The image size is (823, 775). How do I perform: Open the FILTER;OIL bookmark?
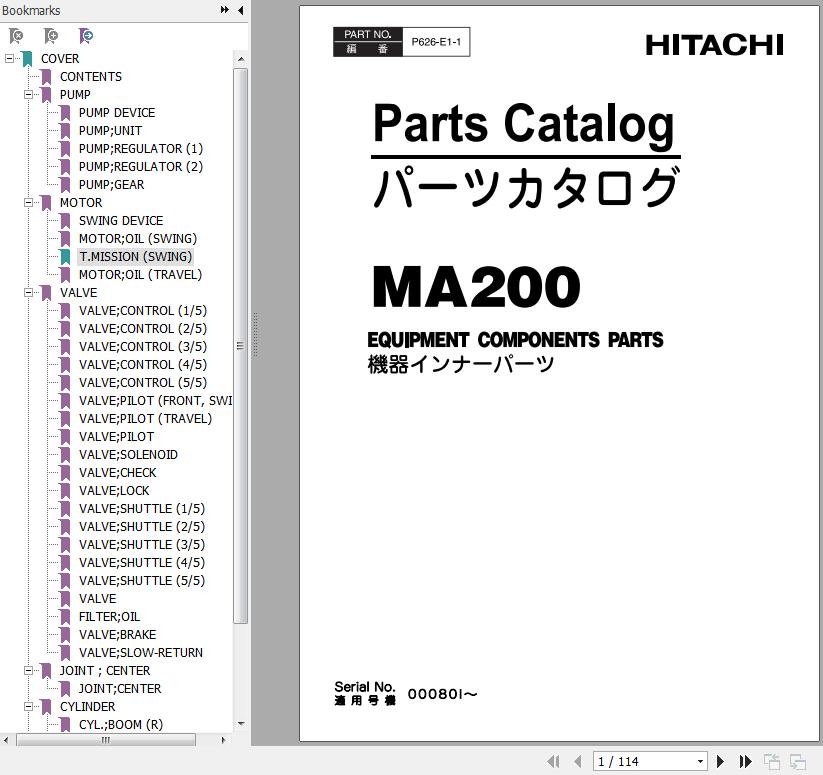[109, 617]
